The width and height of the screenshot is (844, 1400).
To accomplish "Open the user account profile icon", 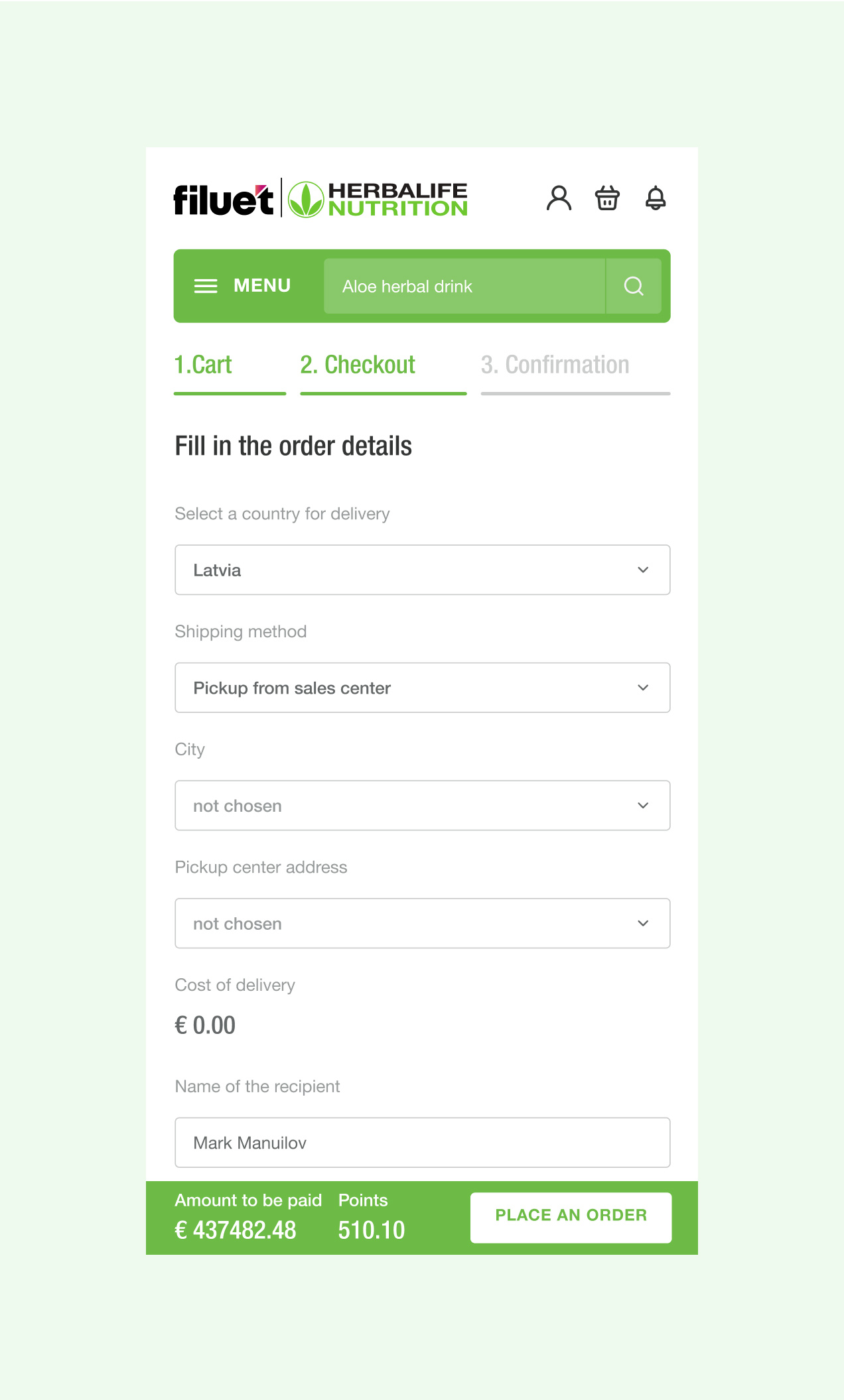I will tap(559, 198).
